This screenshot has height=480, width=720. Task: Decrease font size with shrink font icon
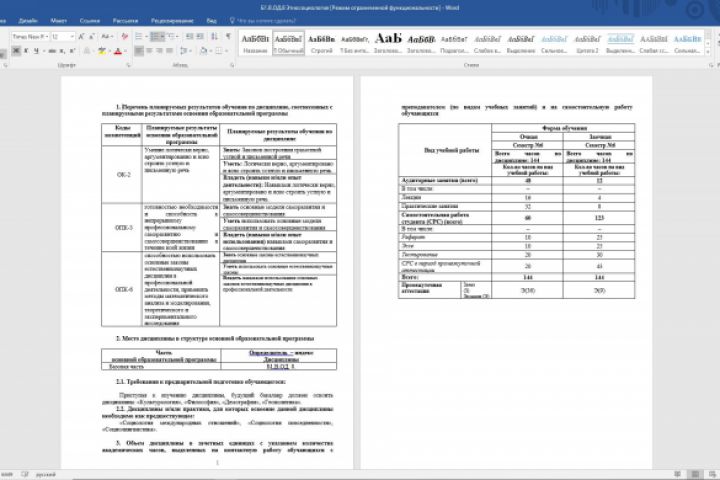click(x=91, y=36)
